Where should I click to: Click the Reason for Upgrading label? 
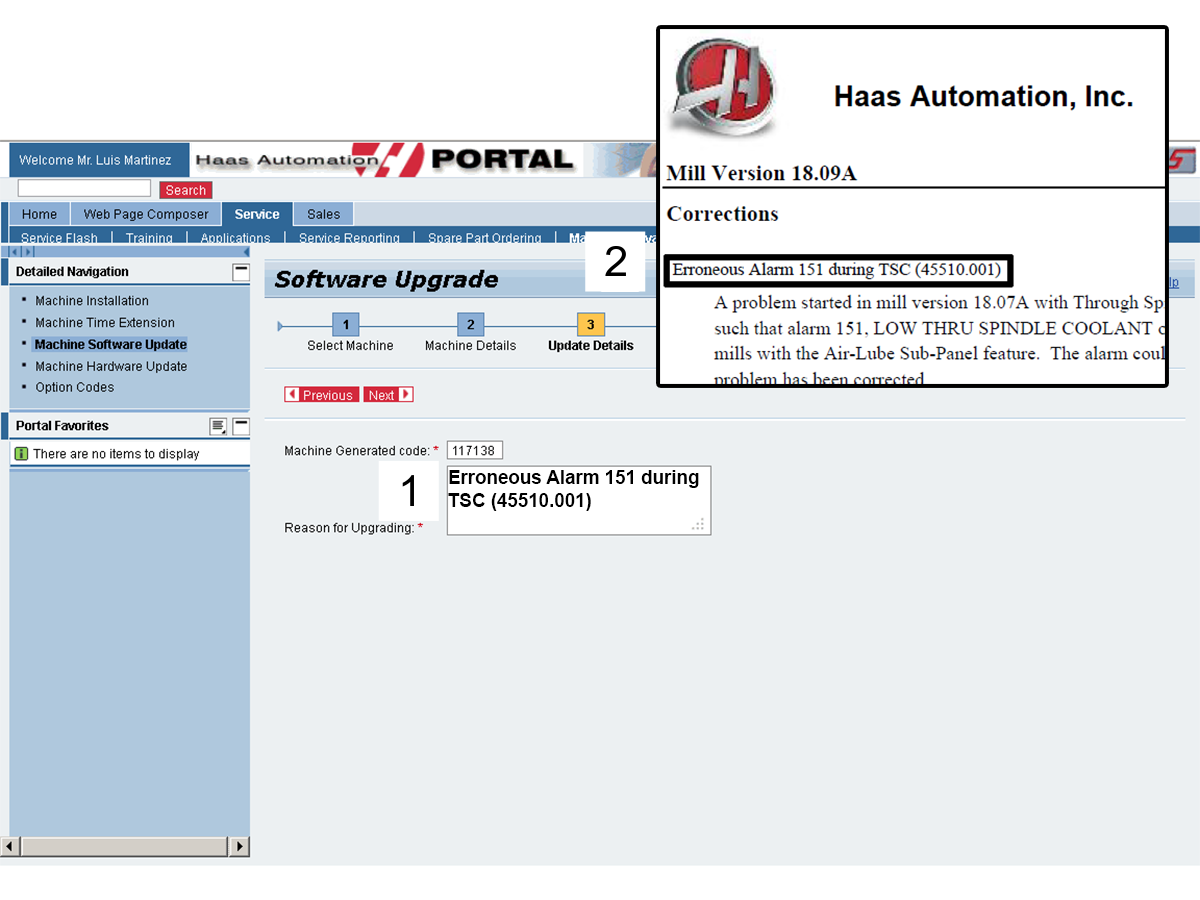pyautogui.click(x=349, y=528)
